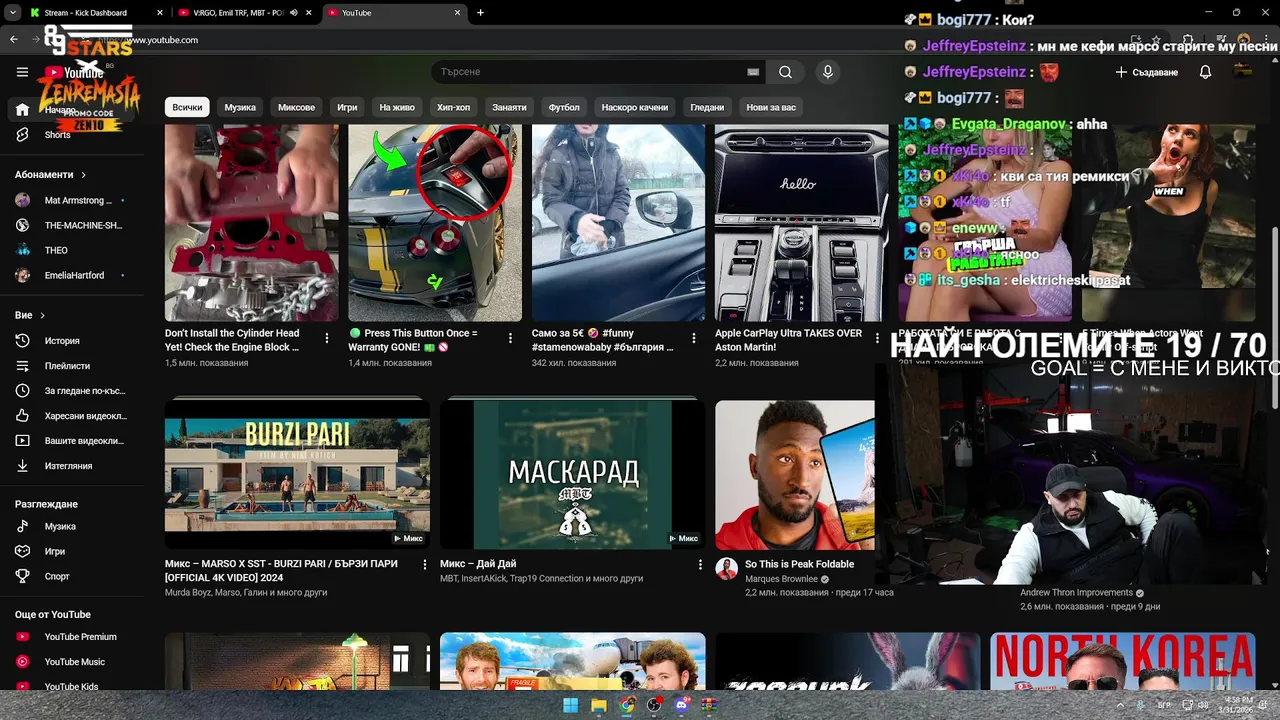Play the Press This Button short thumbnail
This screenshot has height=720, width=1280.
435,222
